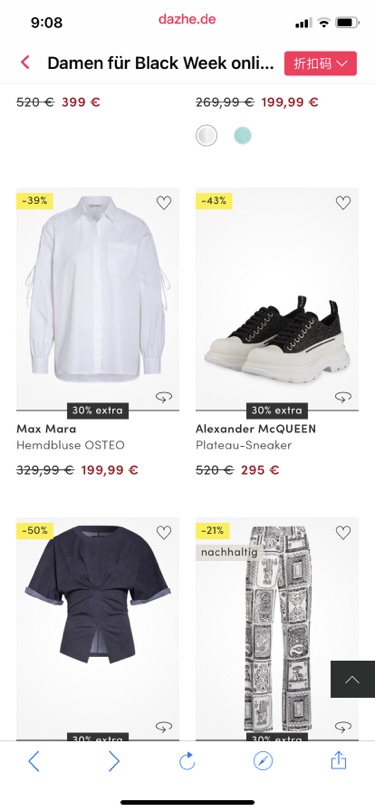
Task: Jump to top with the up-chevron button
Action: click(353, 679)
